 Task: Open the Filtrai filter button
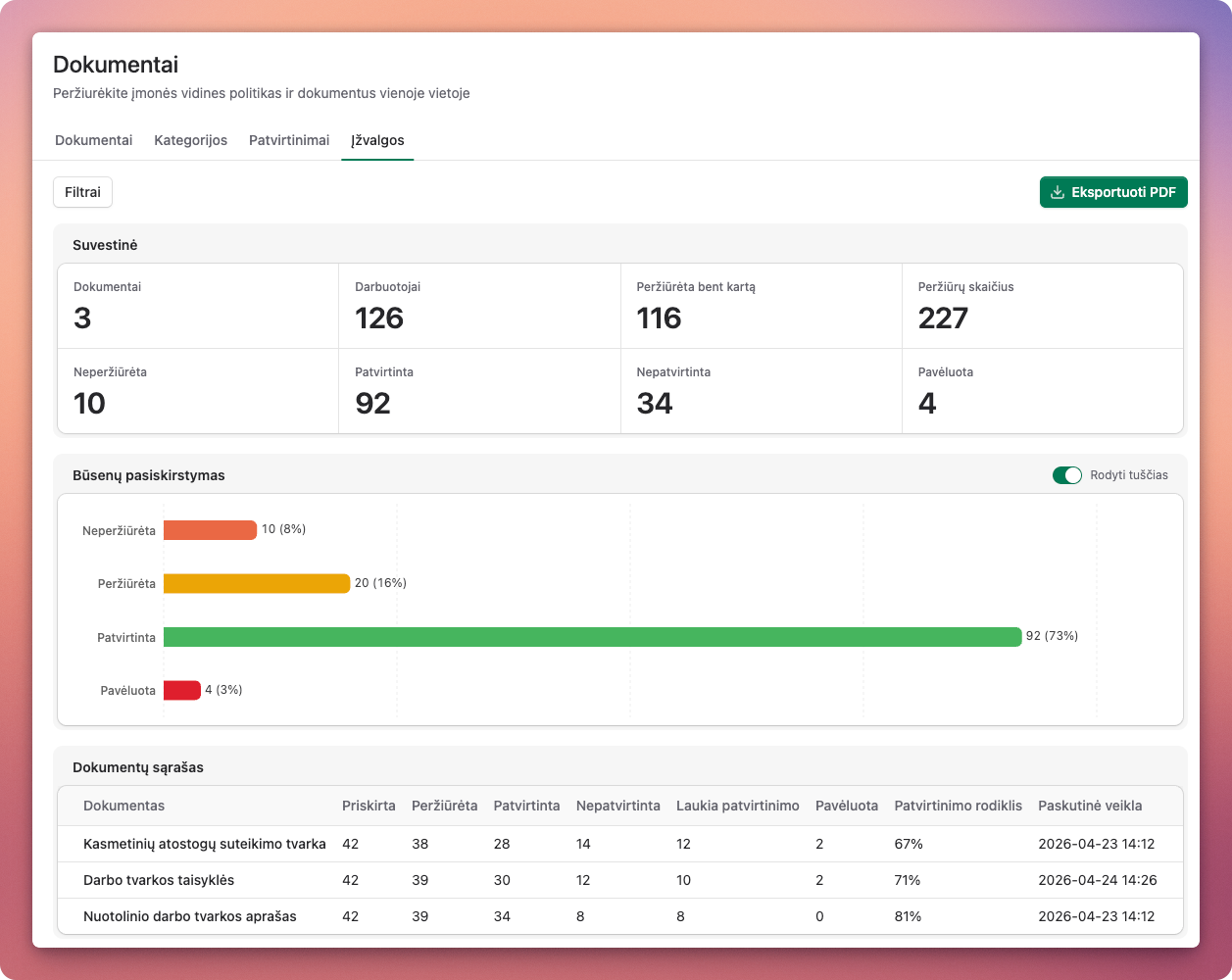(x=82, y=192)
